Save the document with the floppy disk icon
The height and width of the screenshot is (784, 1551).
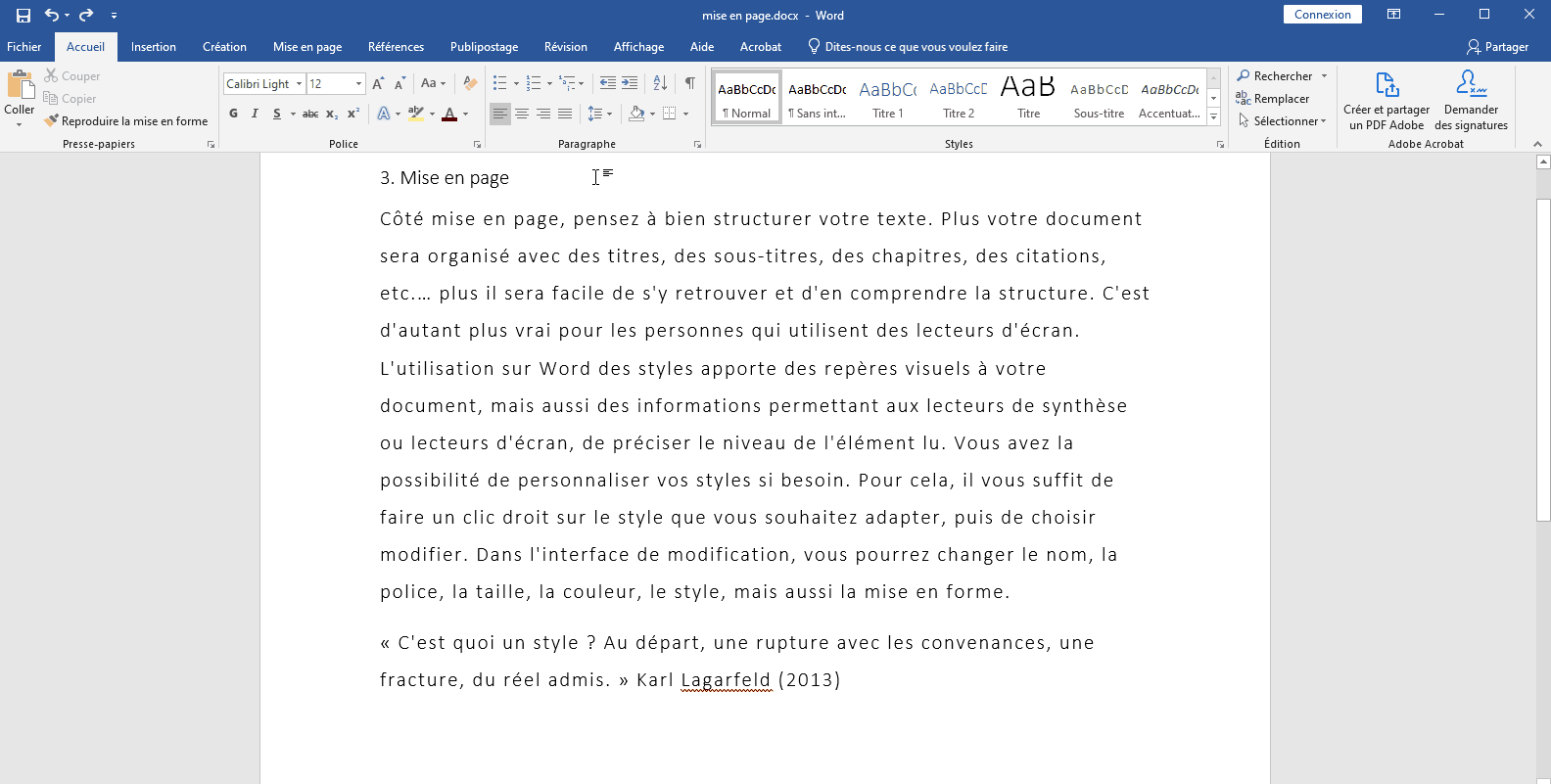(x=23, y=15)
